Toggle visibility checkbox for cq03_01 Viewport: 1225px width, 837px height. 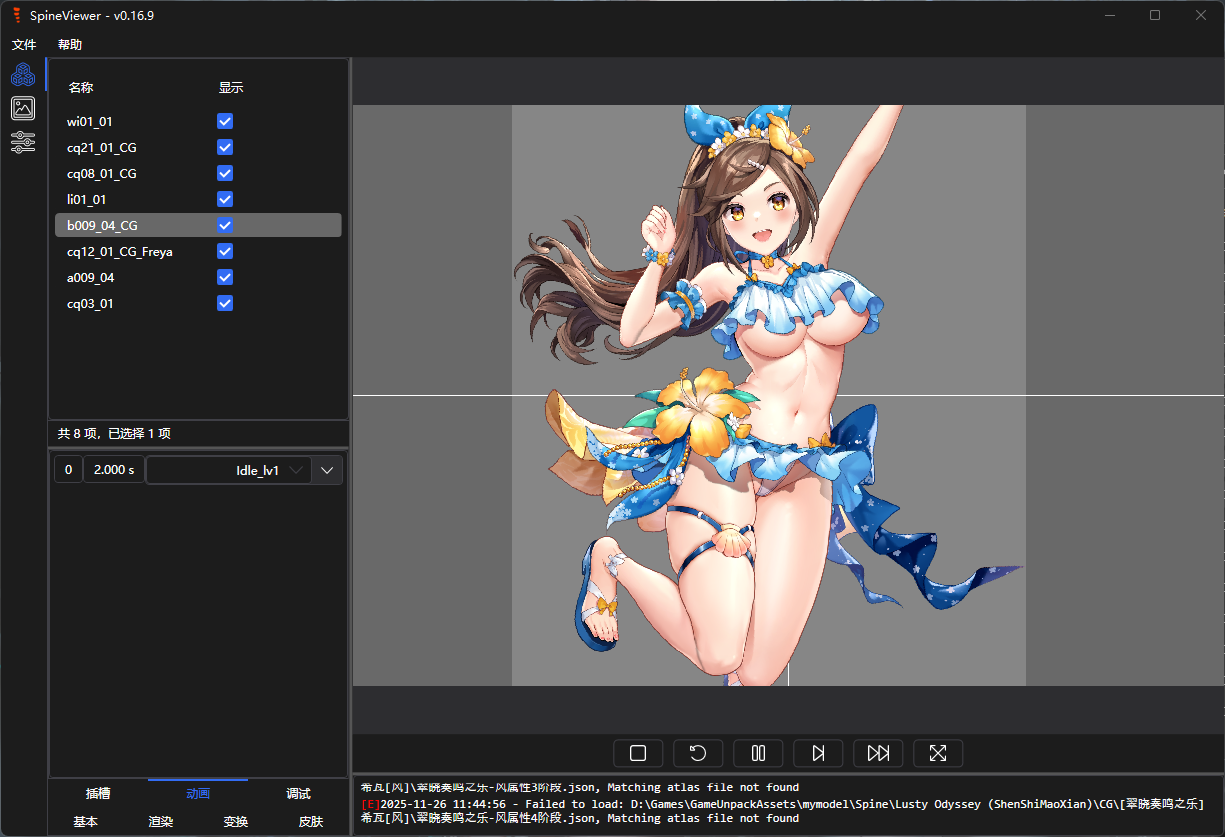[225, 303]
